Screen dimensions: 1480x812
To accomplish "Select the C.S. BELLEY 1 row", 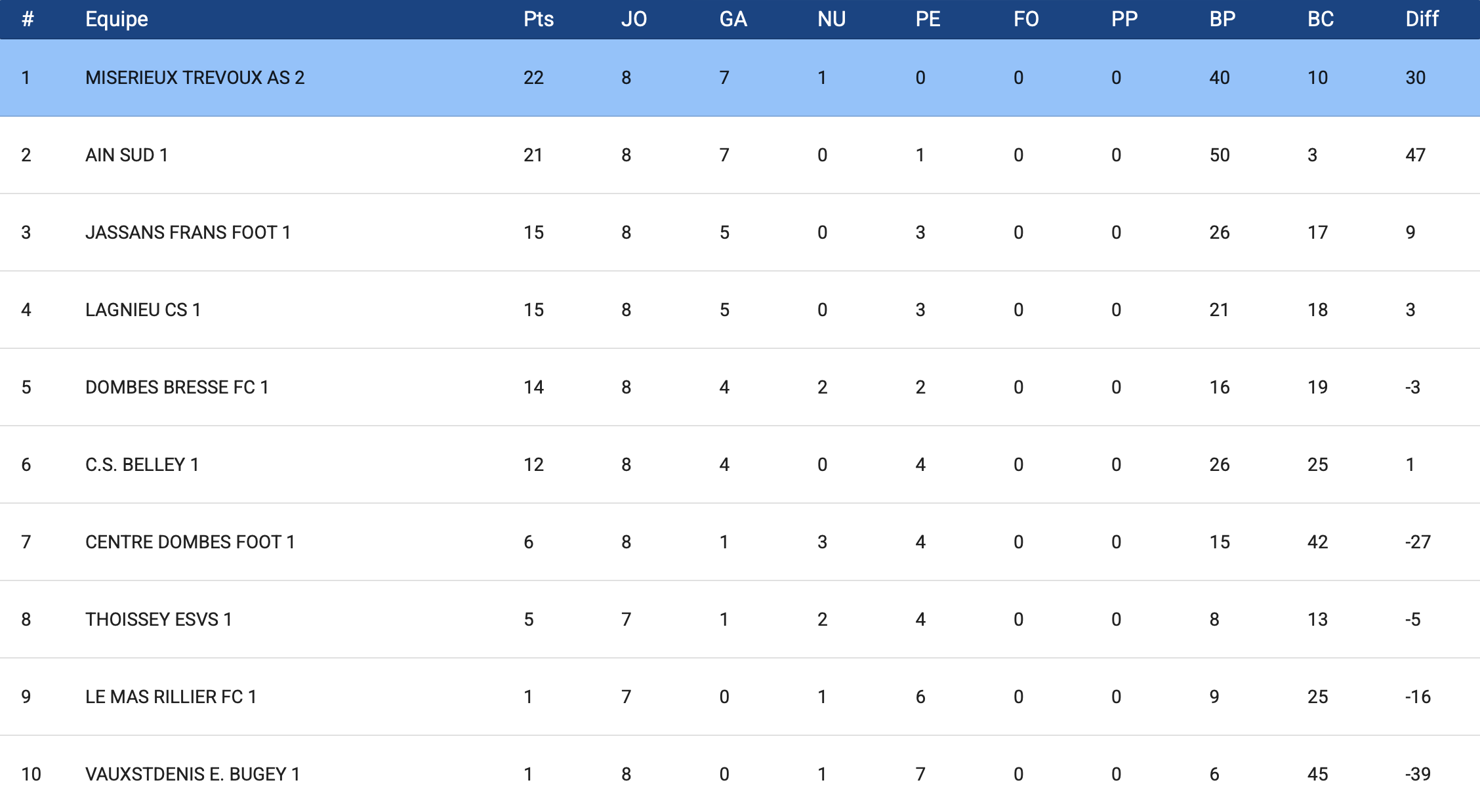I will point(142,464).
